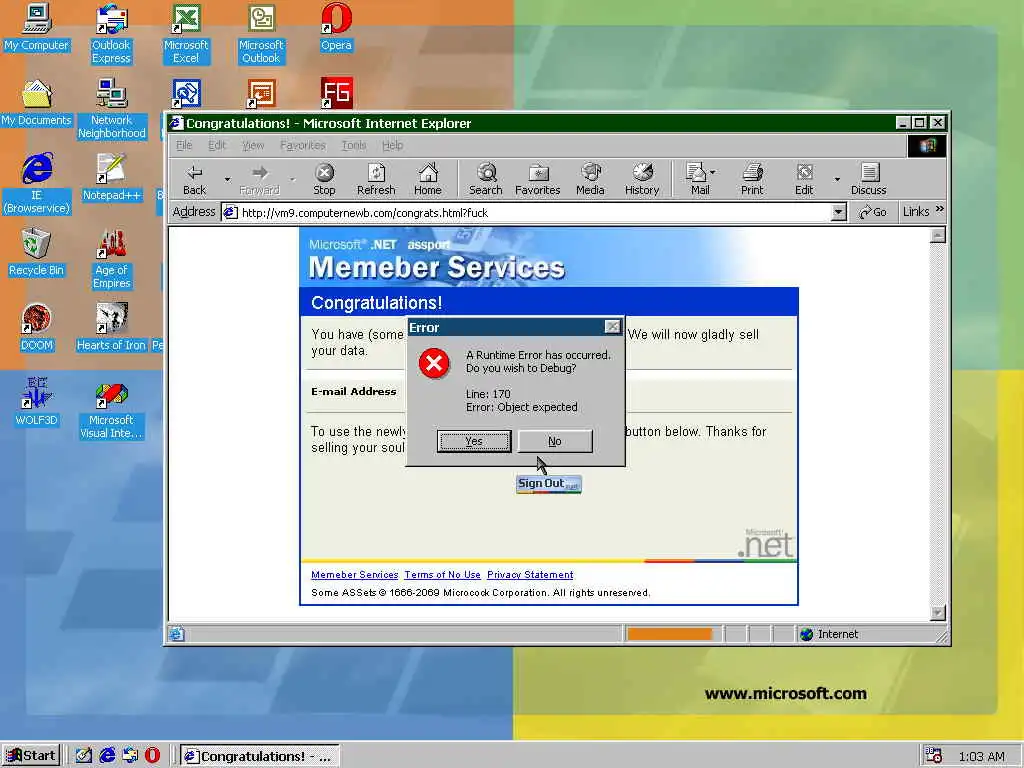Open the Media toolbar button
Image resolution: width=1024 pixels, height=768 pixels.
(x=590, y=179)
